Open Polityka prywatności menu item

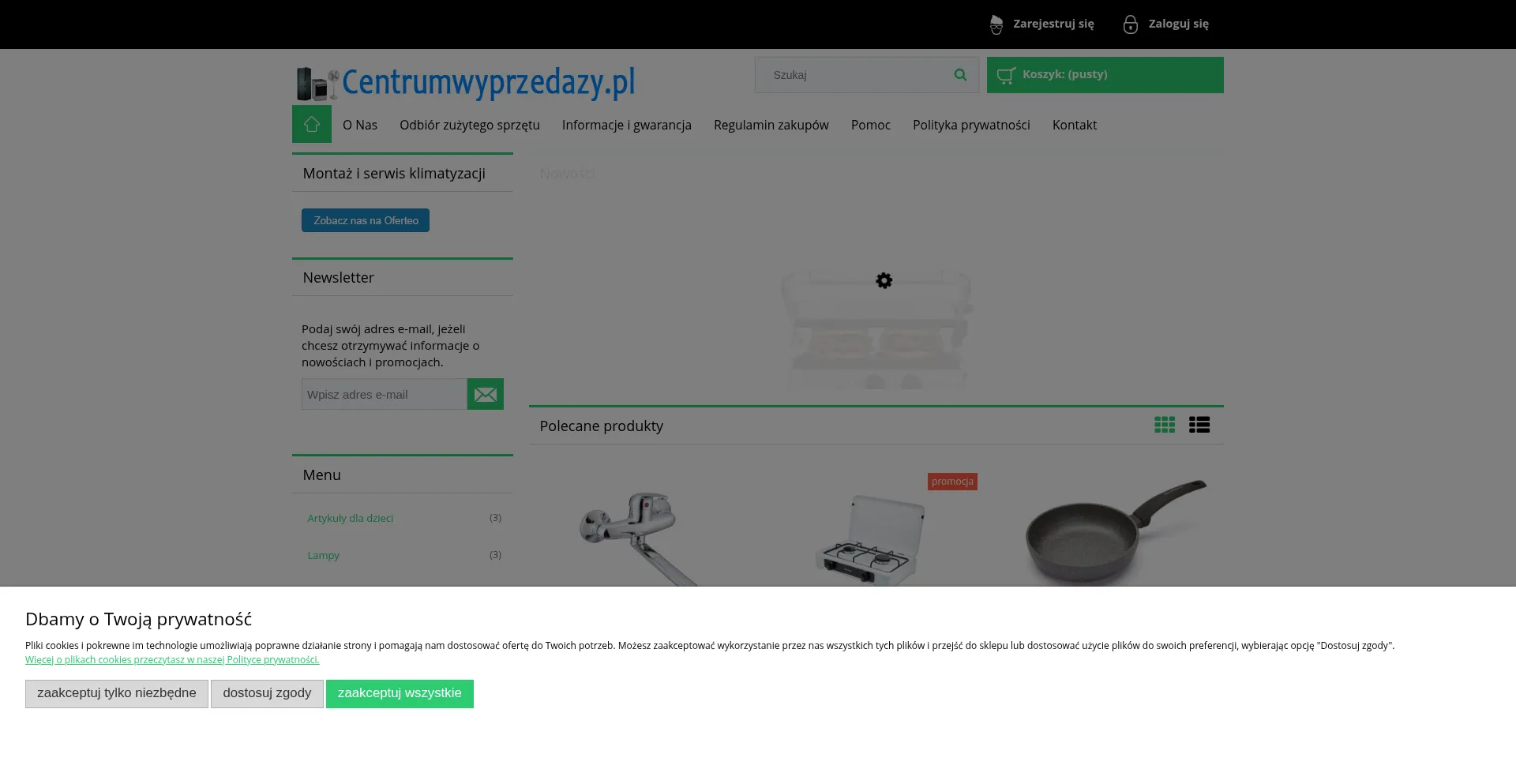point(971,125)
